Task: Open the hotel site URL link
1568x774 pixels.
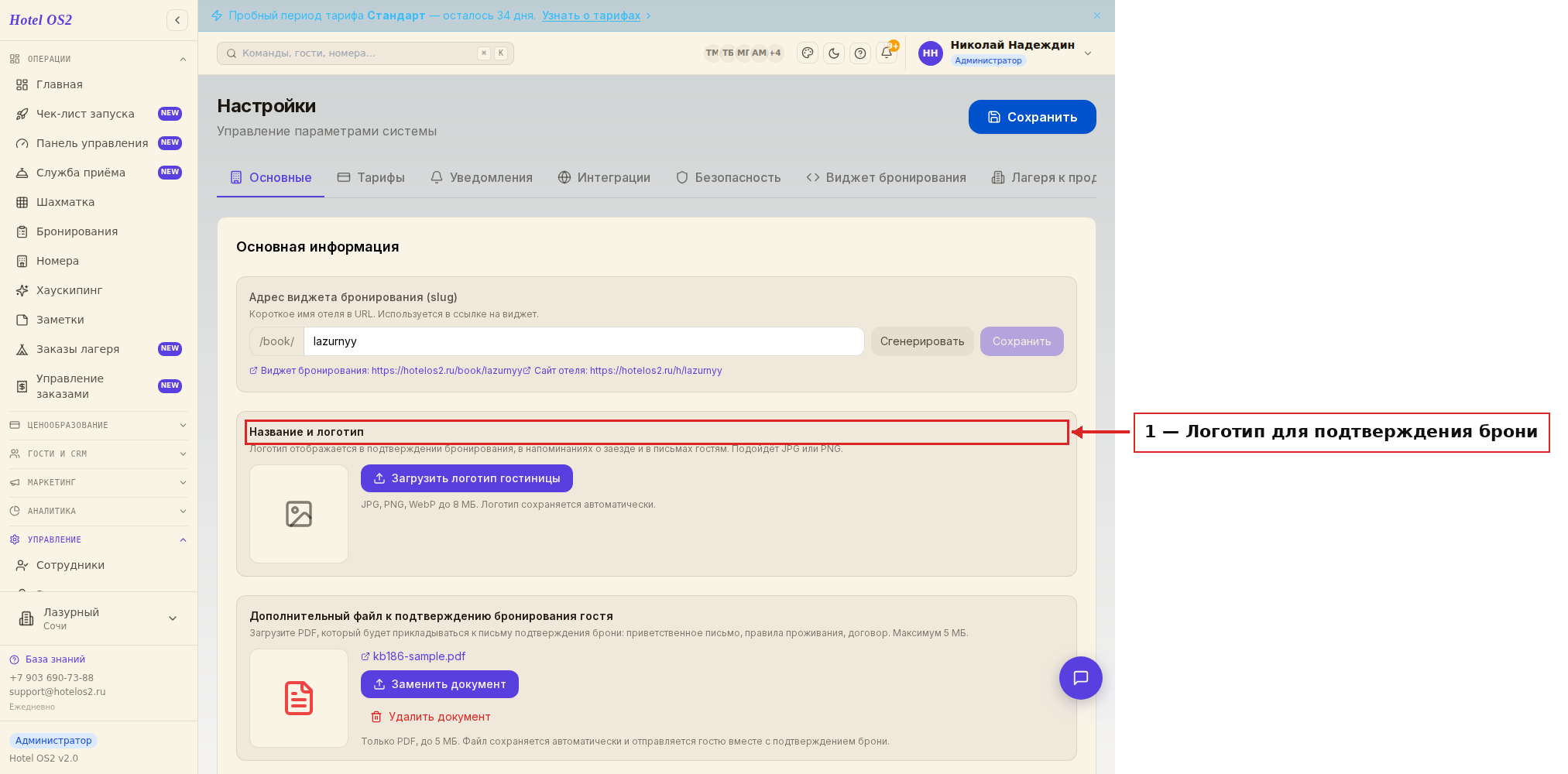Action: [623, 371]
